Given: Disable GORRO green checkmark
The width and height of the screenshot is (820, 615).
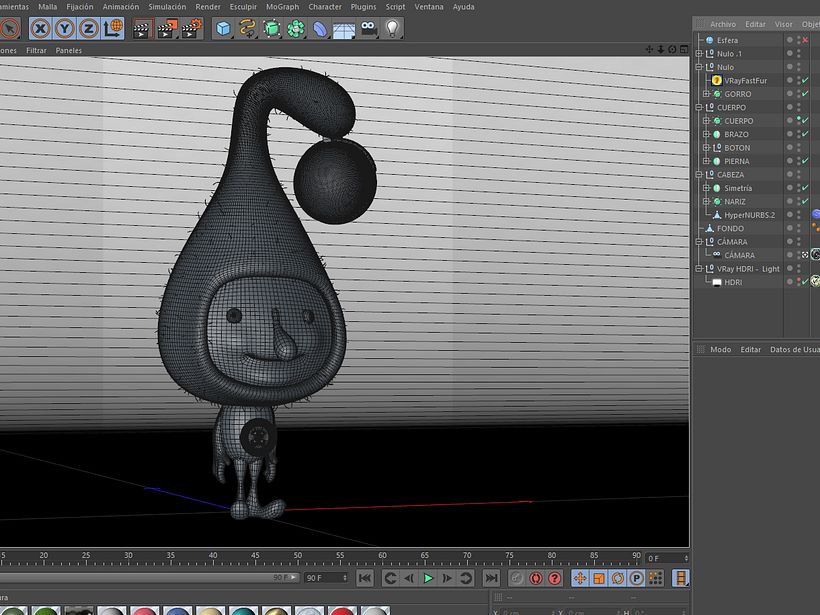Looking at the screenshot, I should click(805, 94).
